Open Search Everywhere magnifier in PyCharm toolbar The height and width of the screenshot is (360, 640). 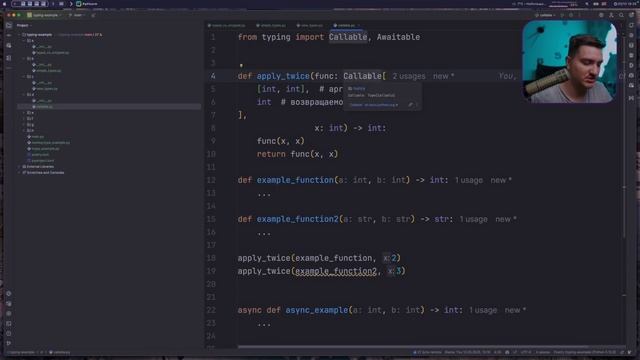tap(621, 15)
